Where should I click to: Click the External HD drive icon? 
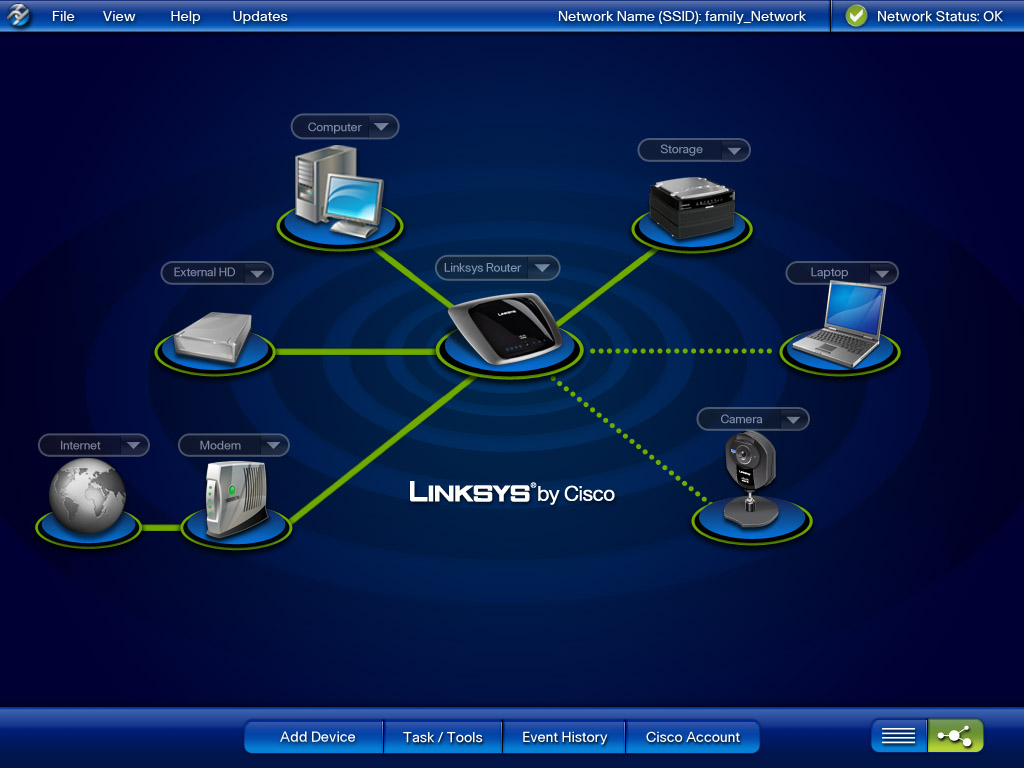coord(213,337)
